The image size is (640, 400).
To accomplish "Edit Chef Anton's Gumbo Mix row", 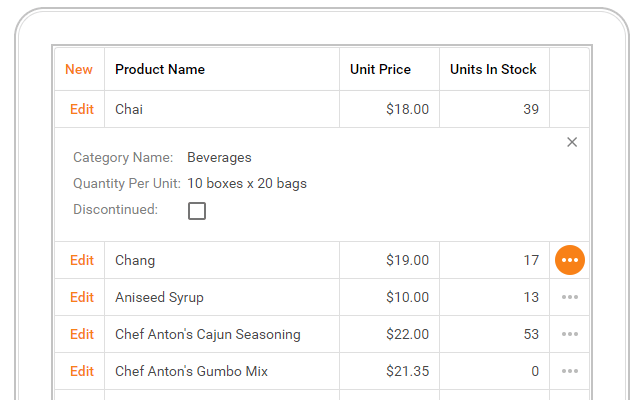I will (82, 371).
